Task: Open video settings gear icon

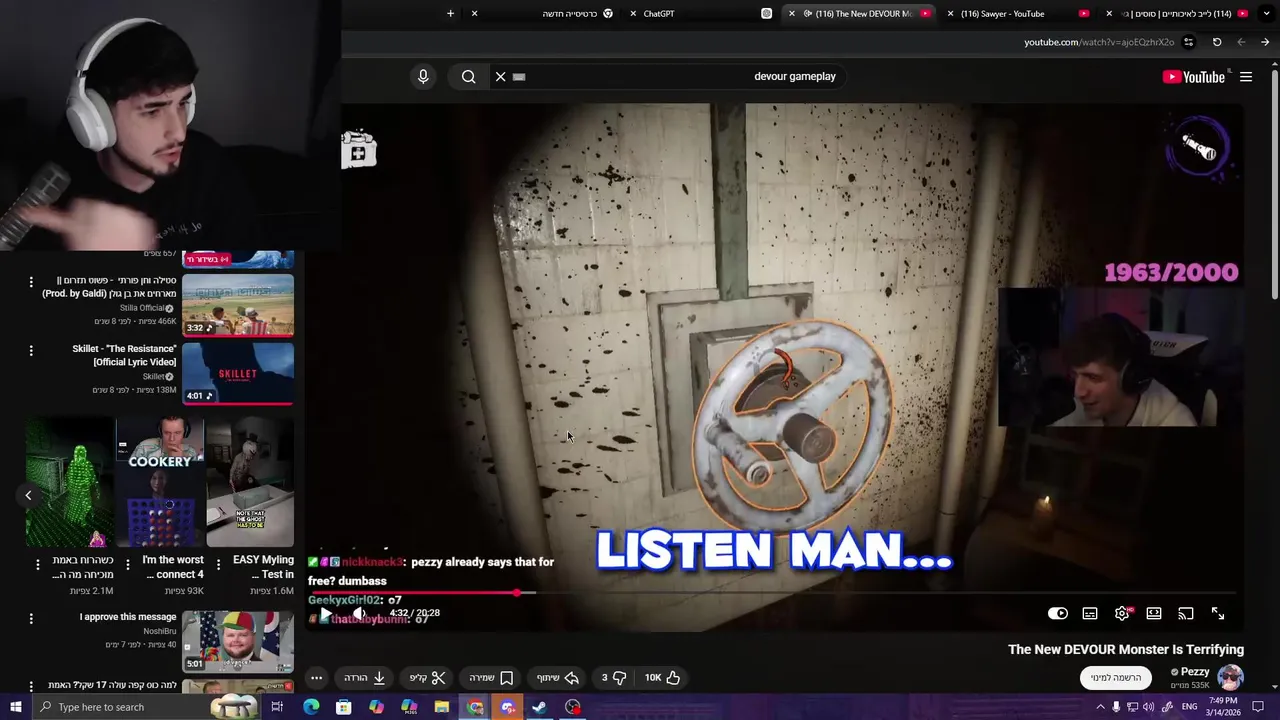Action: click(1122, 613)
